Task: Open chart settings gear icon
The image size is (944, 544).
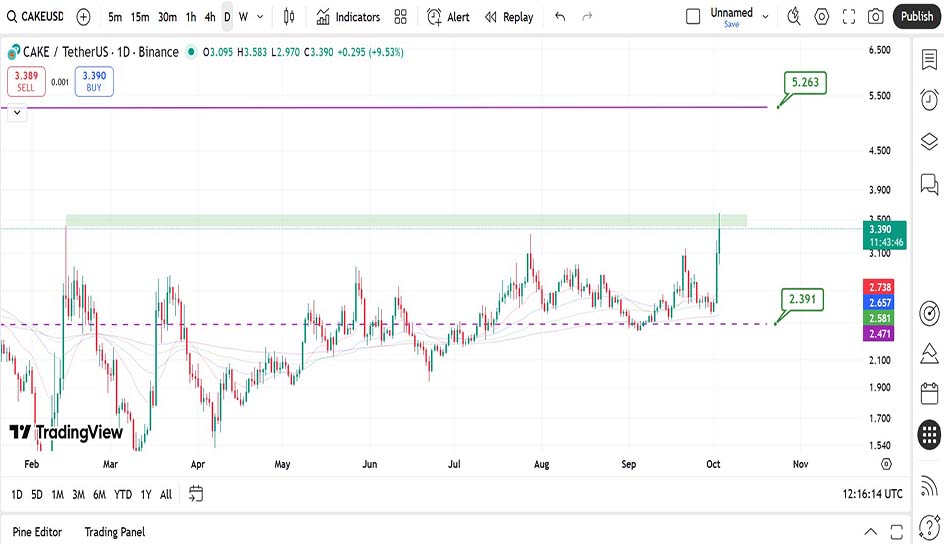Action: click(822, 17)
